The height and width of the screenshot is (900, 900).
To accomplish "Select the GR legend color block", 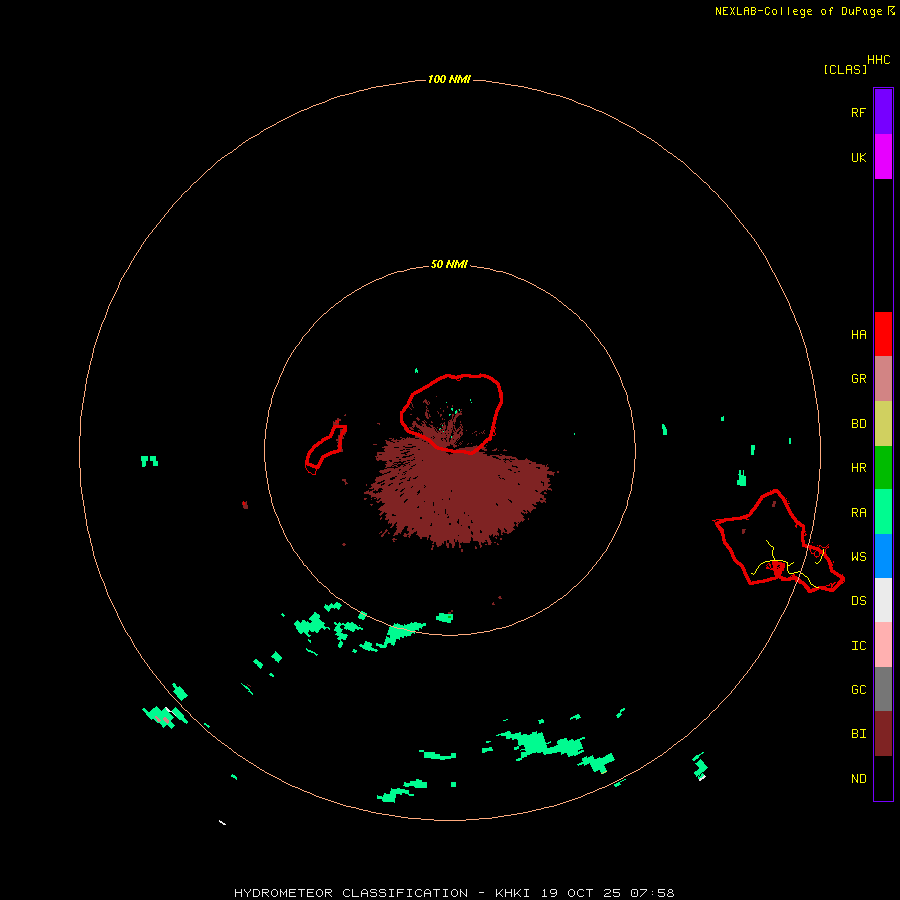I will pos(883,378).
